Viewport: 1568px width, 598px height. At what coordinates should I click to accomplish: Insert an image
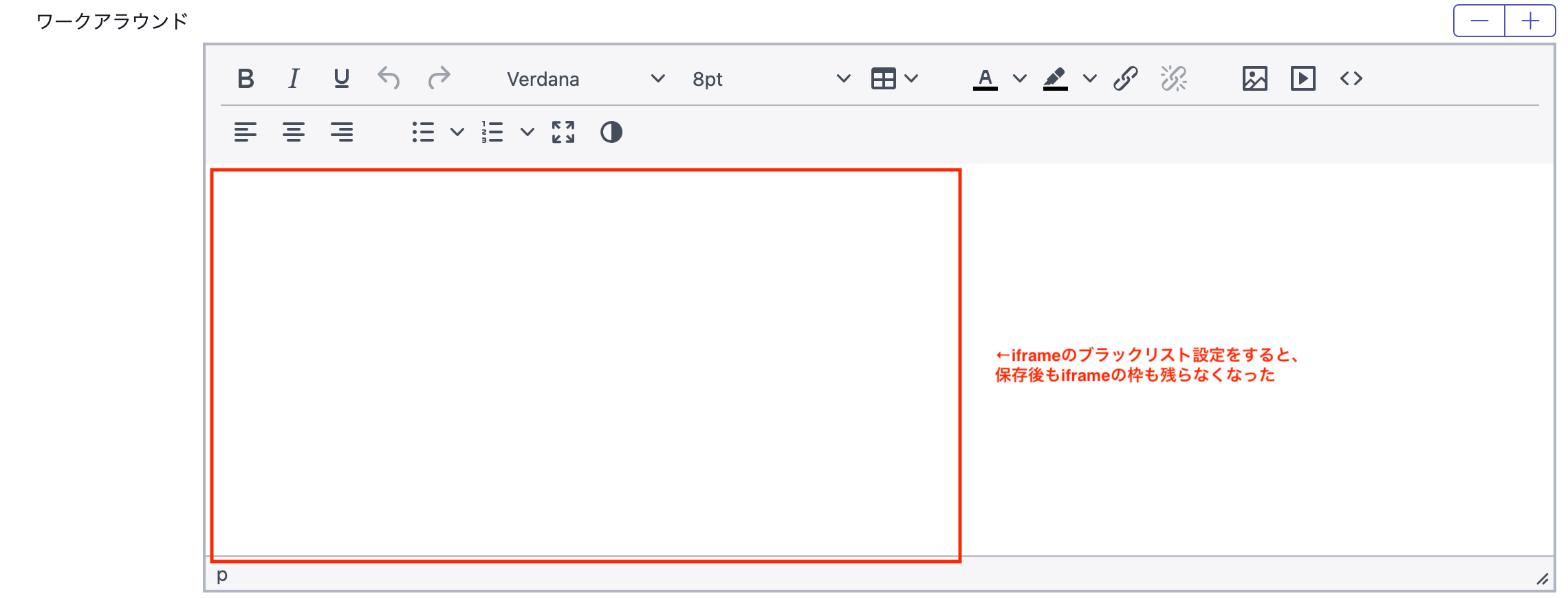[x=1255, y=79]
